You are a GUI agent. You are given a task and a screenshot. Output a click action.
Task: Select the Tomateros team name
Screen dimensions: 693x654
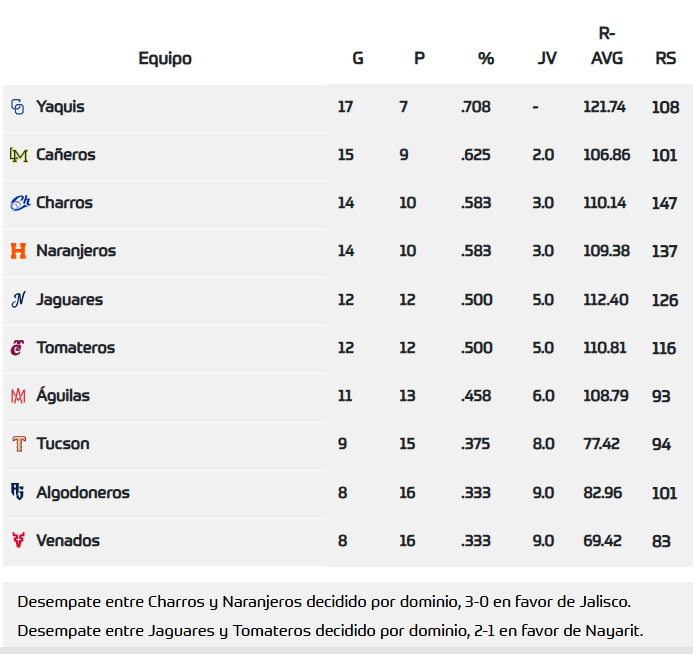coord(75,348)
